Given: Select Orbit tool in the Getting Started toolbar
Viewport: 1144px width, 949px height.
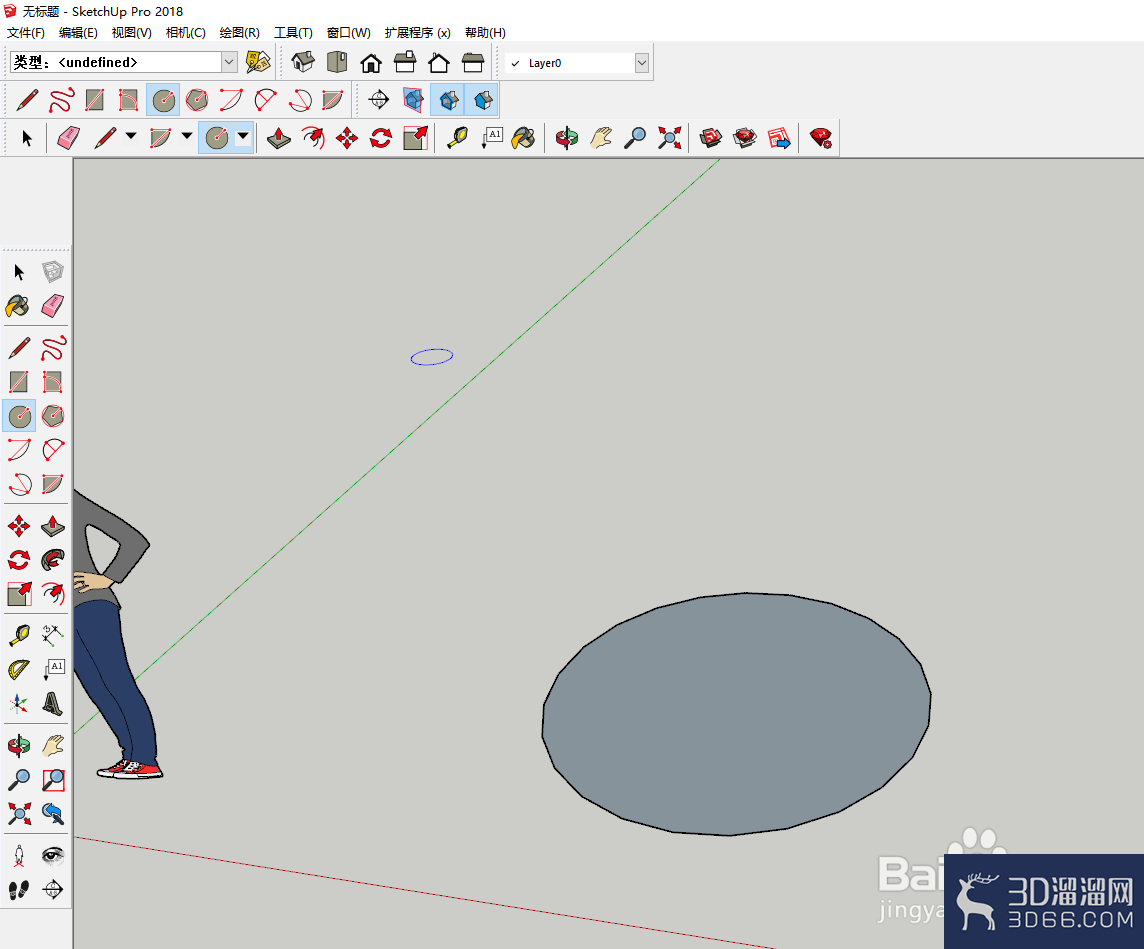Looking at the screenshot, I should (567, 137).
